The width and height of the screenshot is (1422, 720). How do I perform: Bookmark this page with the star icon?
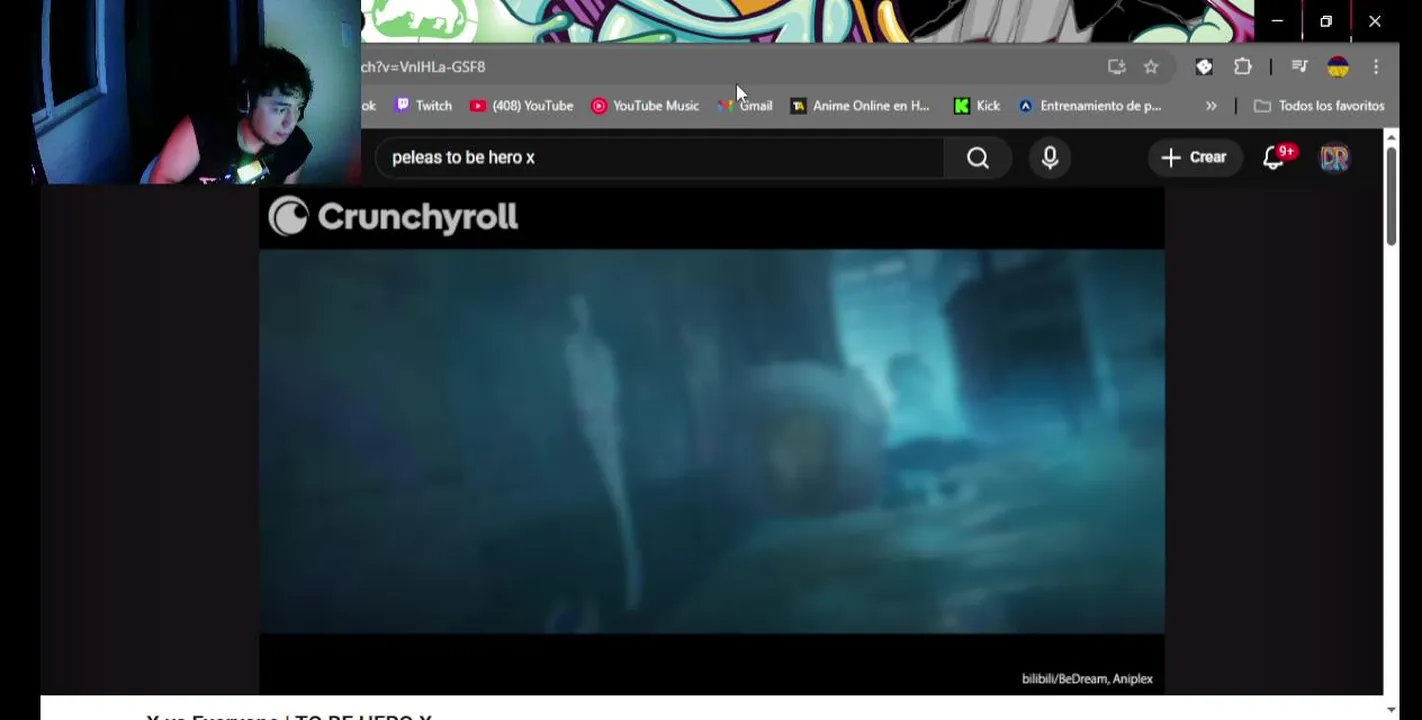1151,67
